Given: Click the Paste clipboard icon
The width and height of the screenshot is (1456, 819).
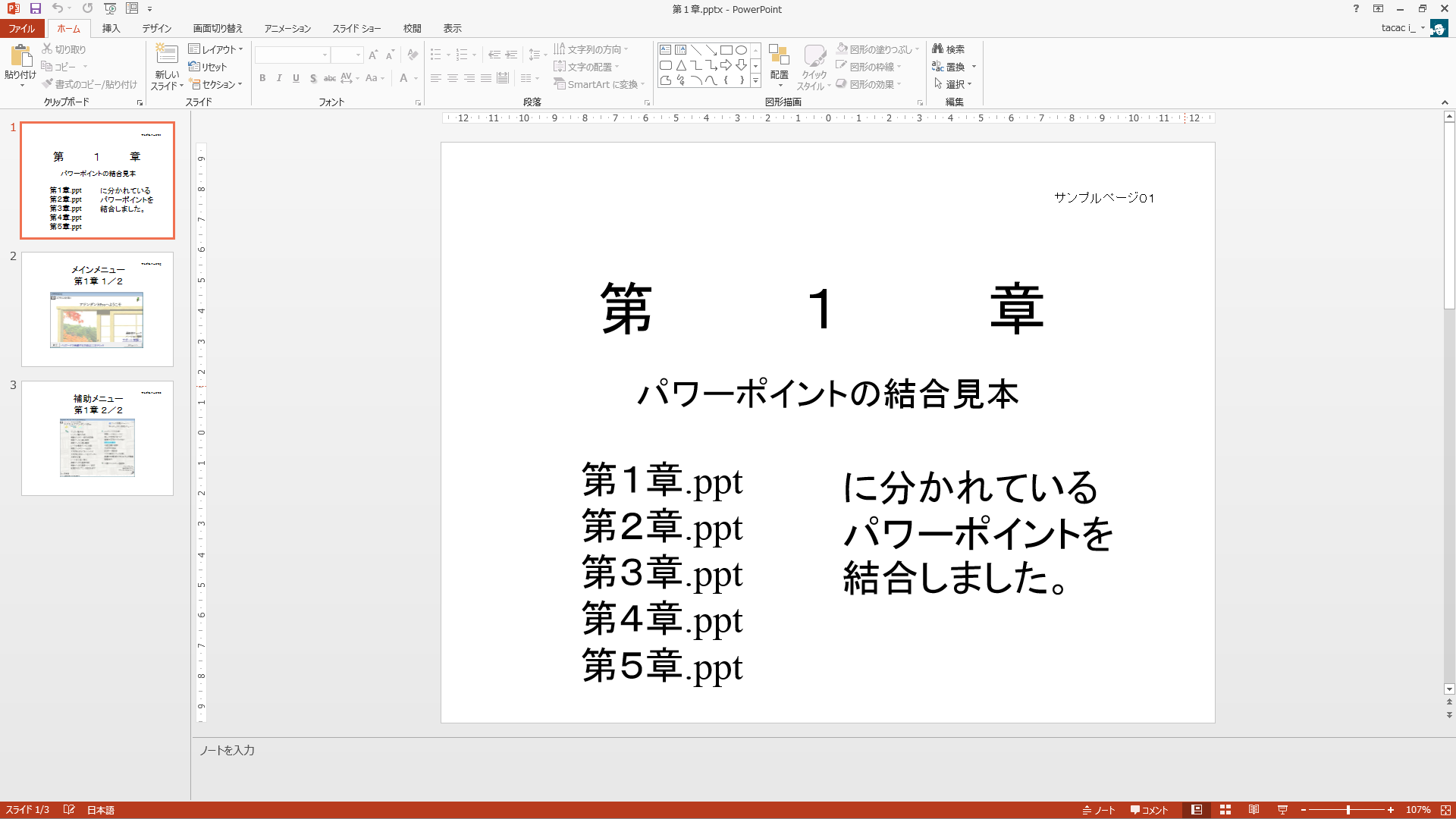Looking at the screenshot, I should 20,57.
